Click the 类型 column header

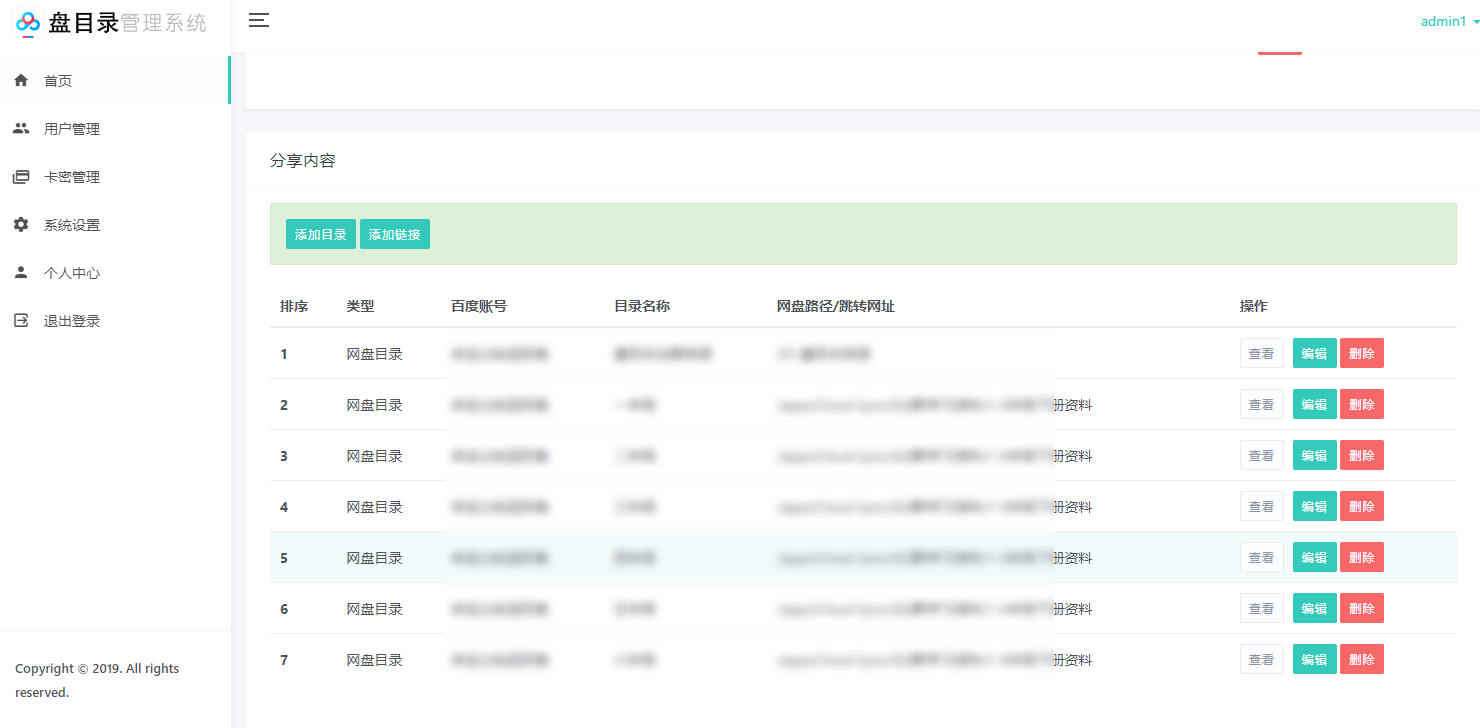[x=360, y=306]
